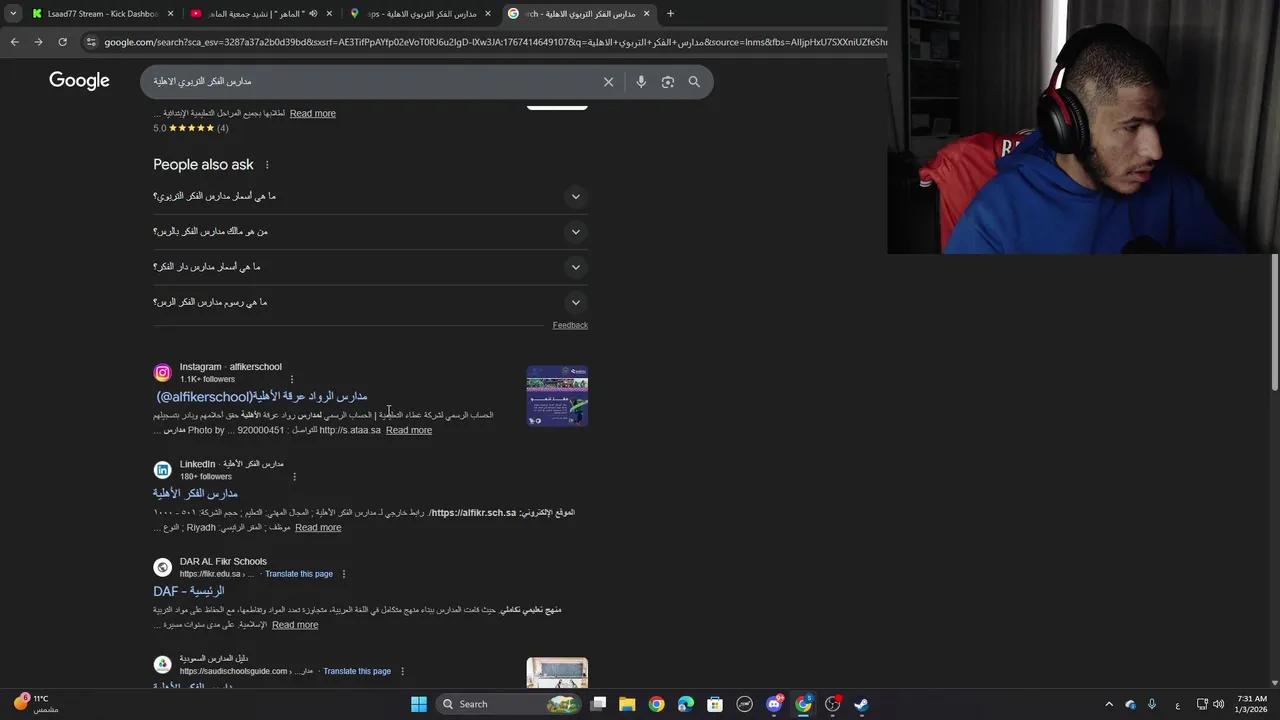Click Read more on DAF result

[x=295, y=625]
